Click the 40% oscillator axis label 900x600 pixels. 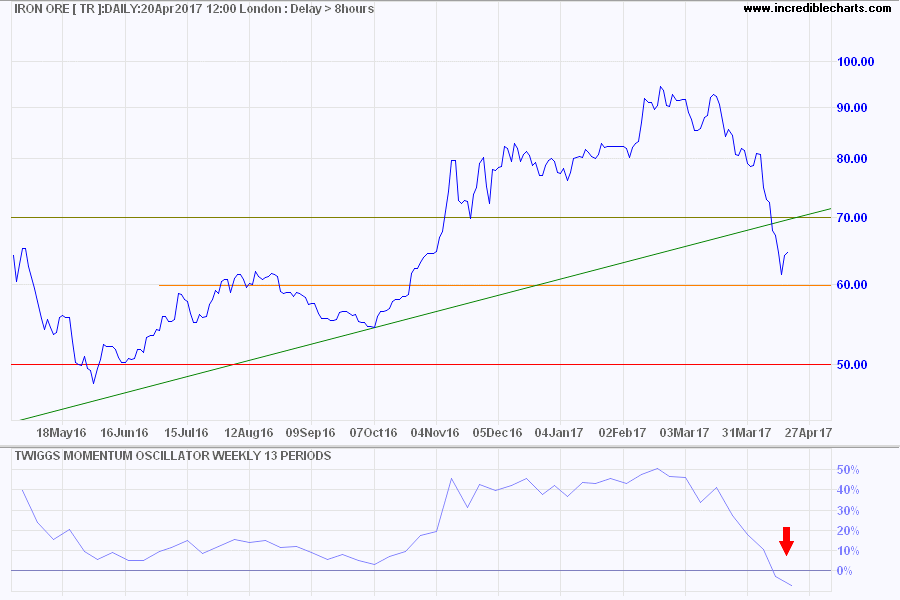click(848, 490)
